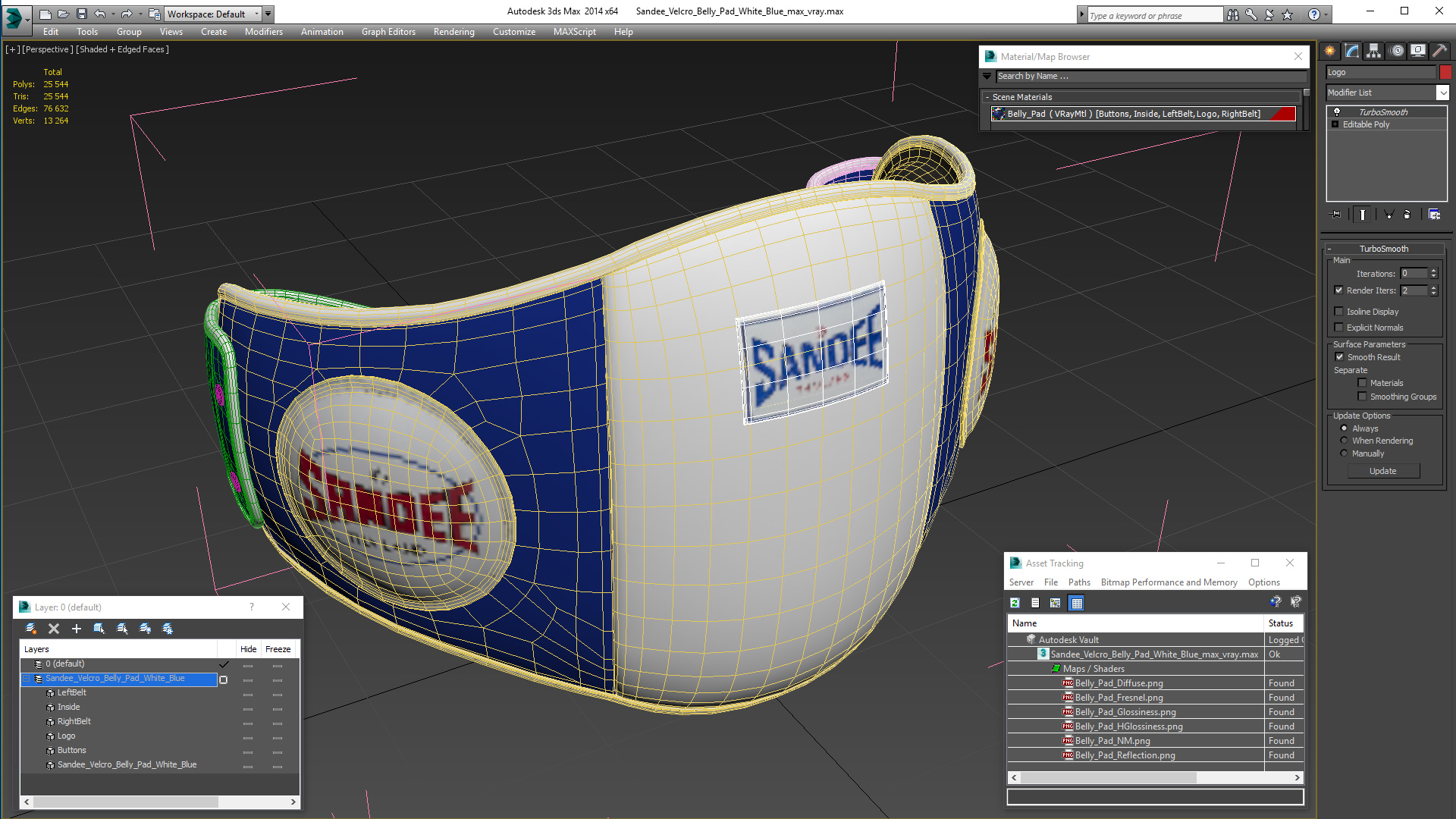Select Always update option

pos(1345,428)
